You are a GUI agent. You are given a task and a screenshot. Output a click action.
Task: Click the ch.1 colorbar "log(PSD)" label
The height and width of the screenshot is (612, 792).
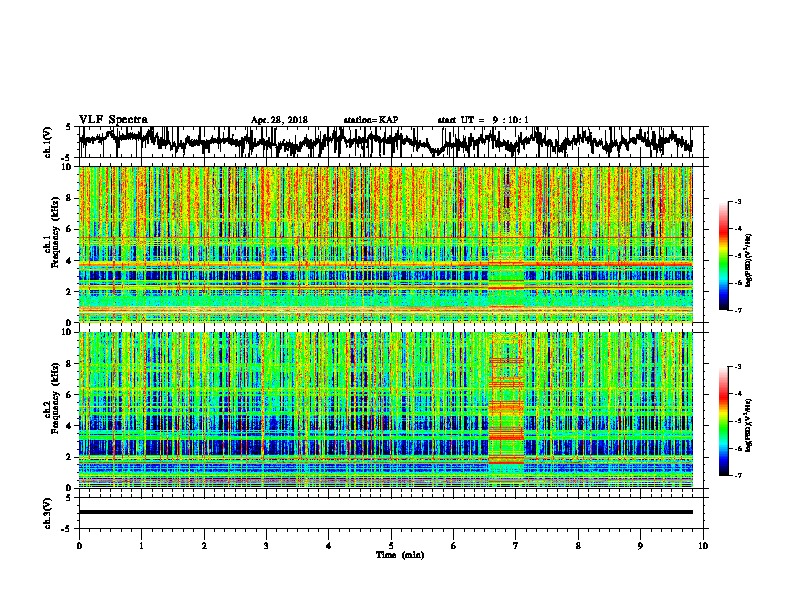748,261
